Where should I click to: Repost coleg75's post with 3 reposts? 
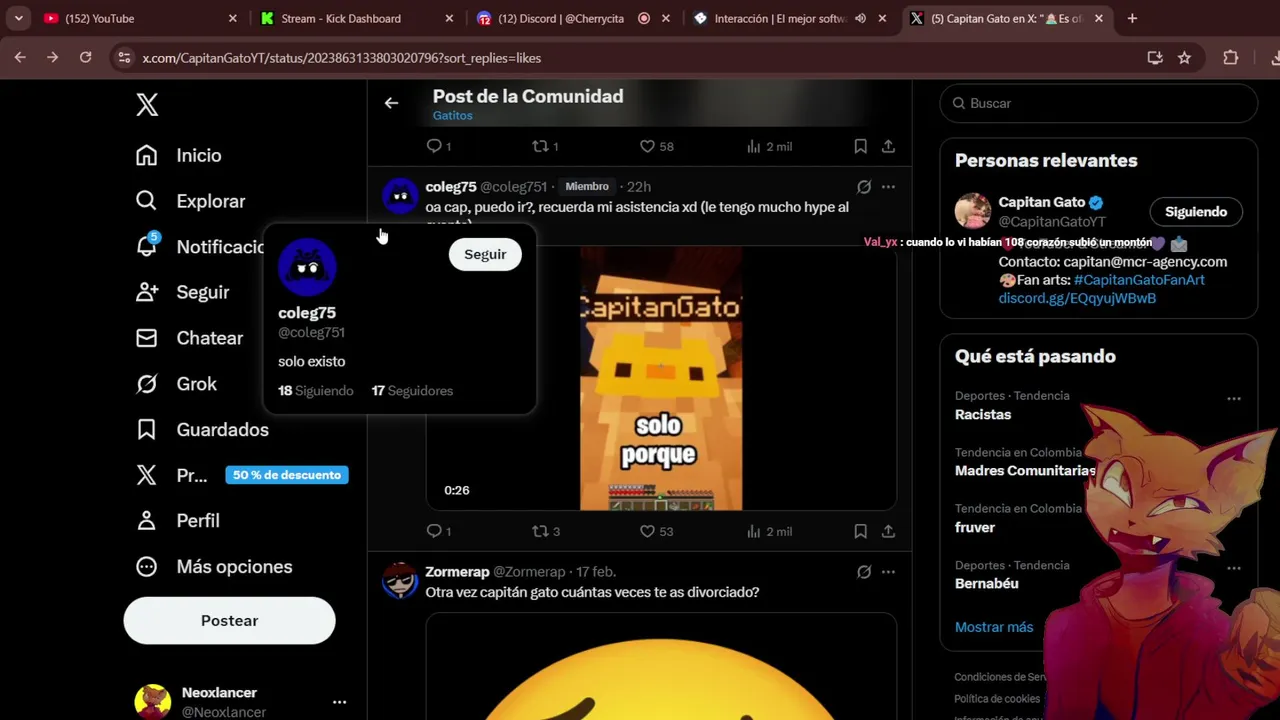[x=540, y=531]
